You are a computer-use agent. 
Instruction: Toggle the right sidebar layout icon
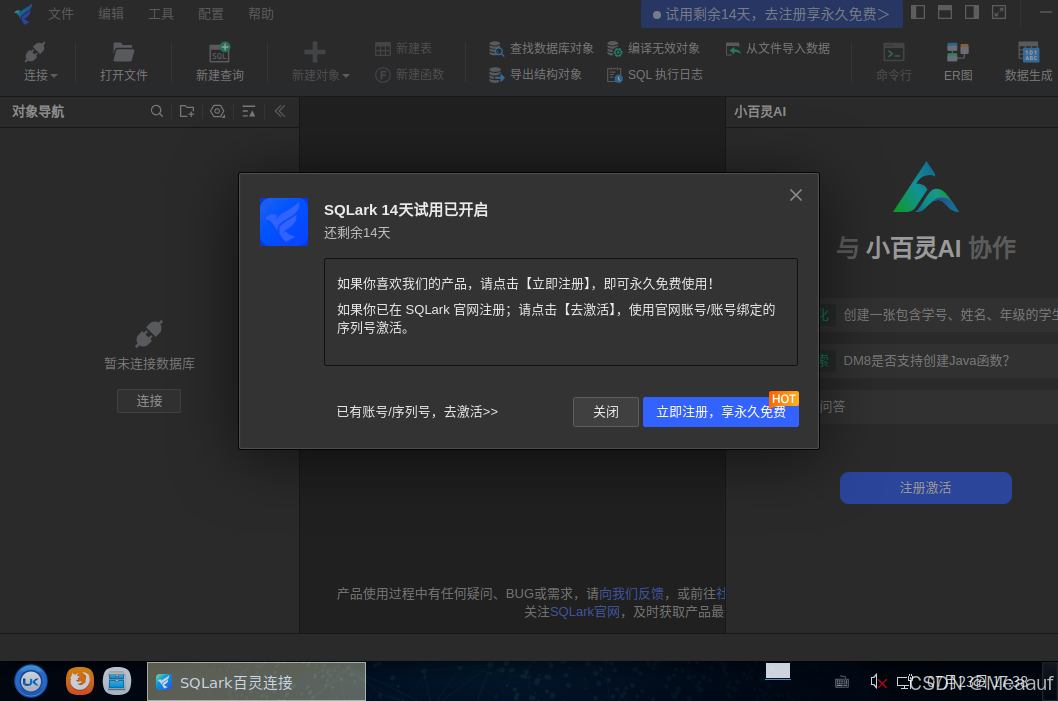pyautogui.click(x=972, y=12)
